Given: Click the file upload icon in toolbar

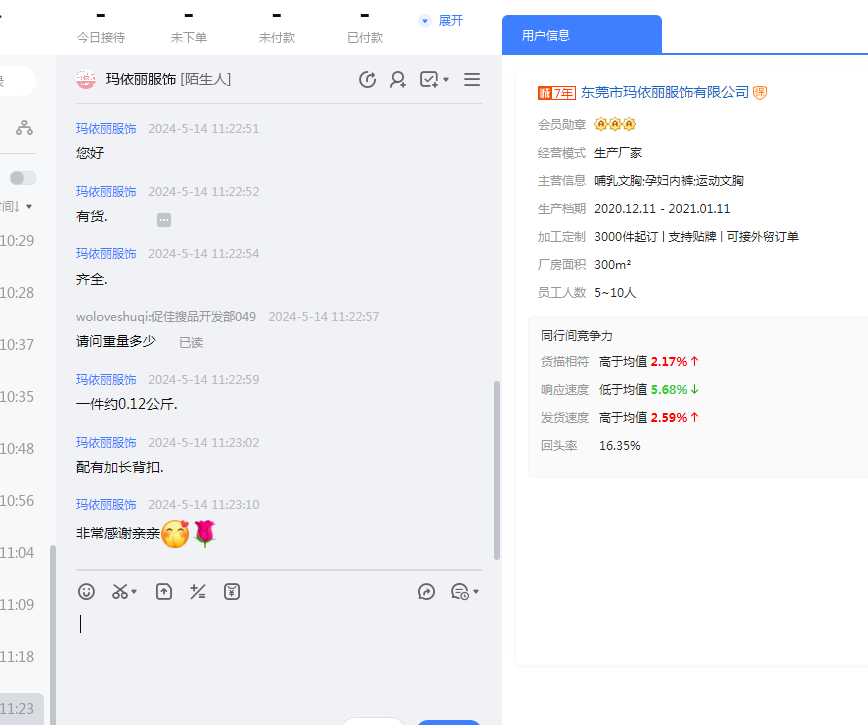Looking at the screenshot, I should [x=164, y=592].
